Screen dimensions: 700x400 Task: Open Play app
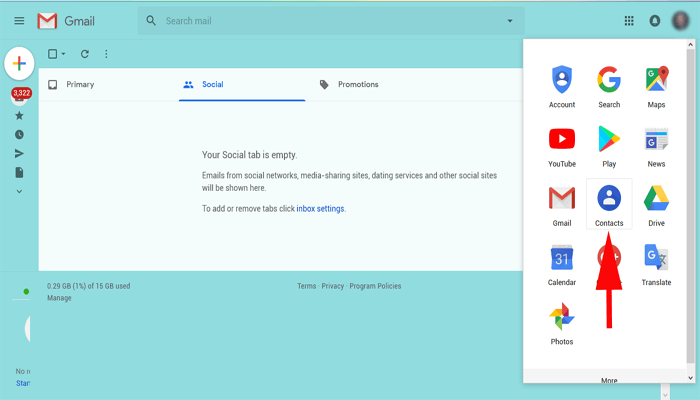pyautogui.click(x=609, y=146)
